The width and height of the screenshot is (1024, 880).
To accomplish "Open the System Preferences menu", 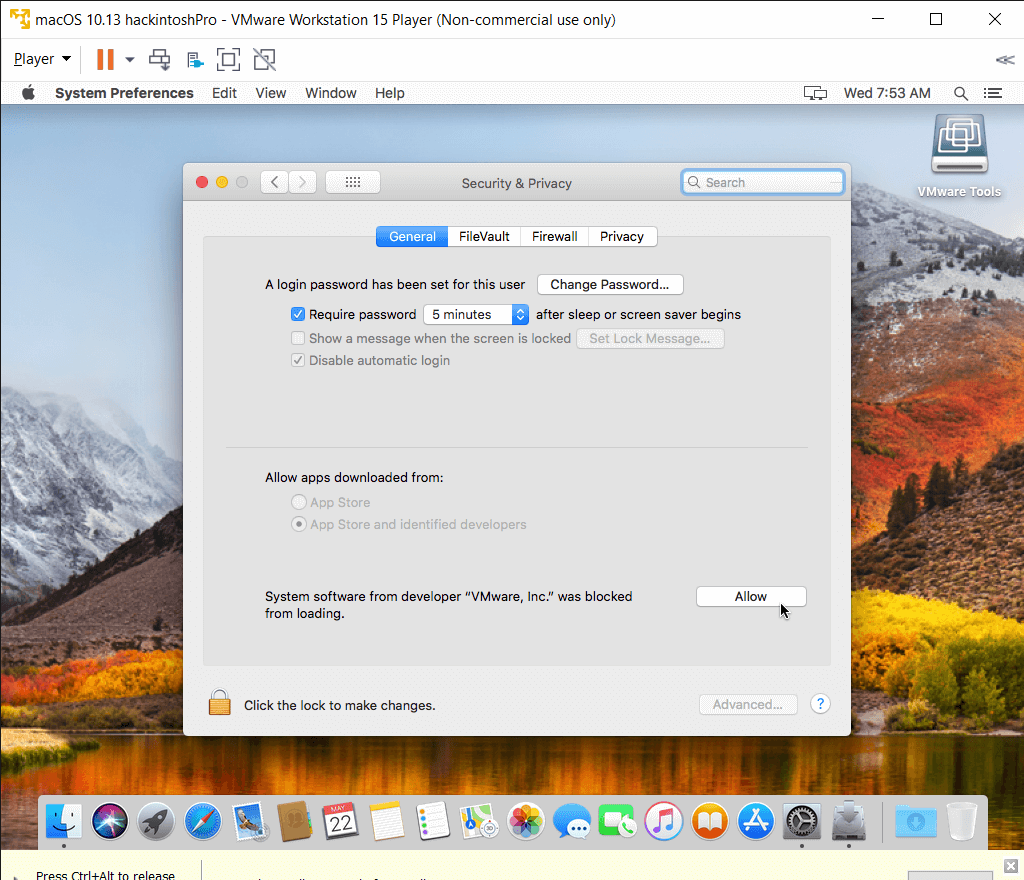I will click(x=124, y=93).
